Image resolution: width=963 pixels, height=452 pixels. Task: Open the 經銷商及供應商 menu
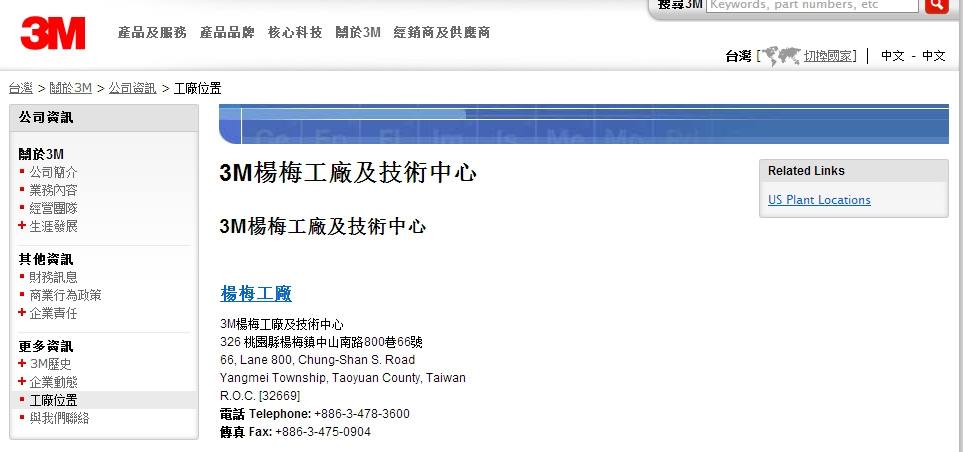[x=442, y=33]
